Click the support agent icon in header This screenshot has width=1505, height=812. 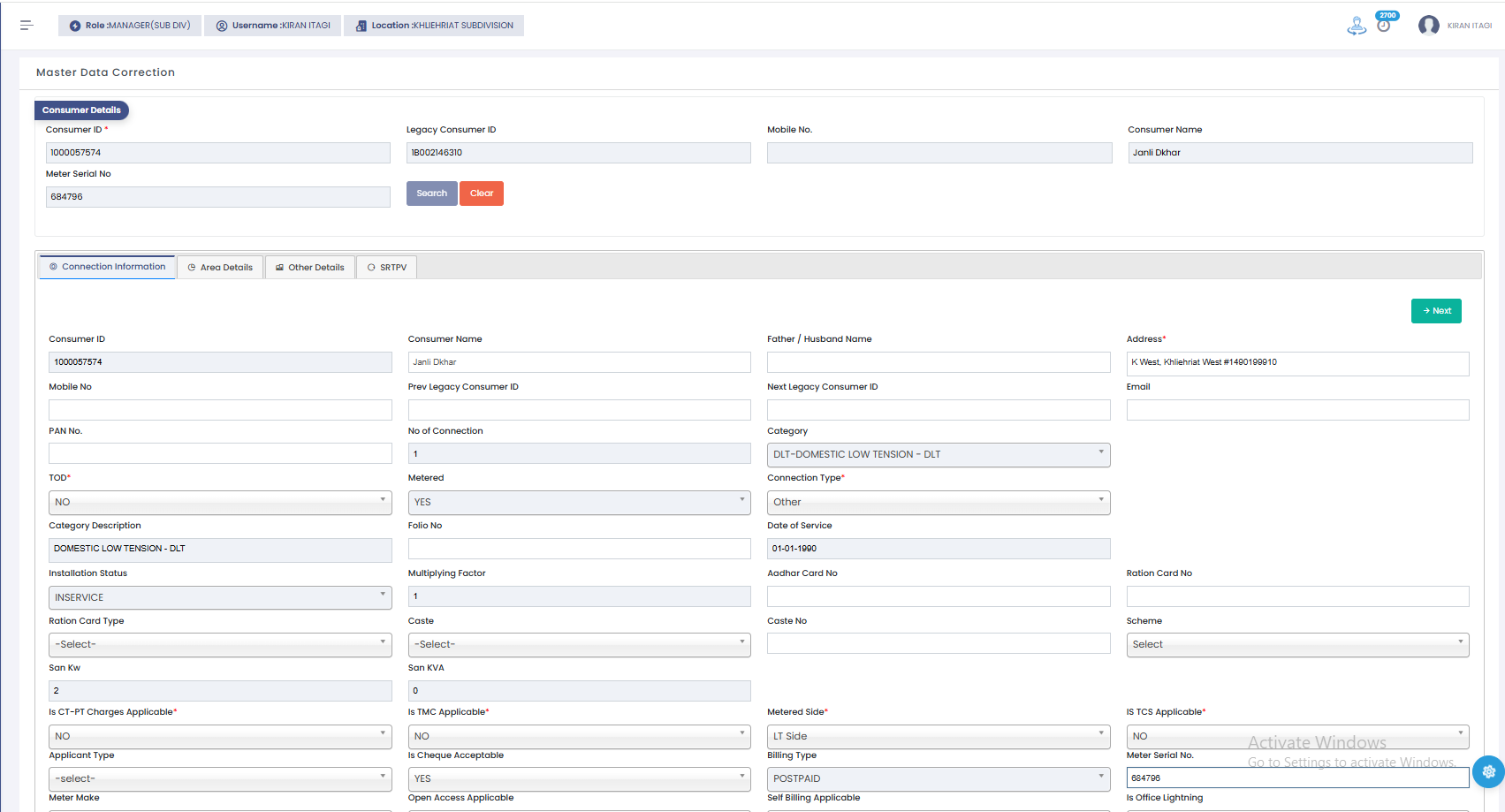coord(1357,27)
